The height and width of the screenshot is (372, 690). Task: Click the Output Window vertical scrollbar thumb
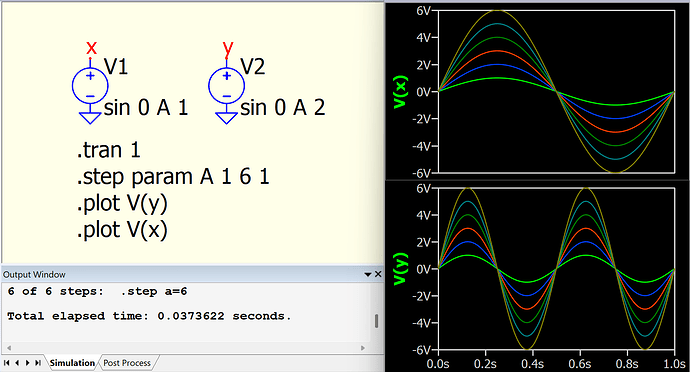(377, 321)
